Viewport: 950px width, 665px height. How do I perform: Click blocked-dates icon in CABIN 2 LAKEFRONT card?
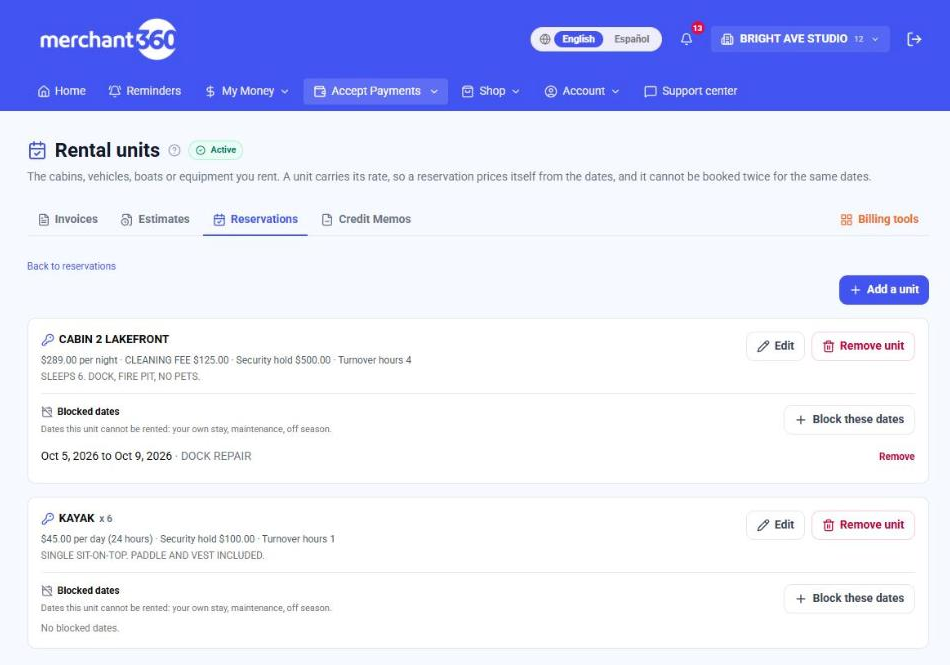(47, 412)
